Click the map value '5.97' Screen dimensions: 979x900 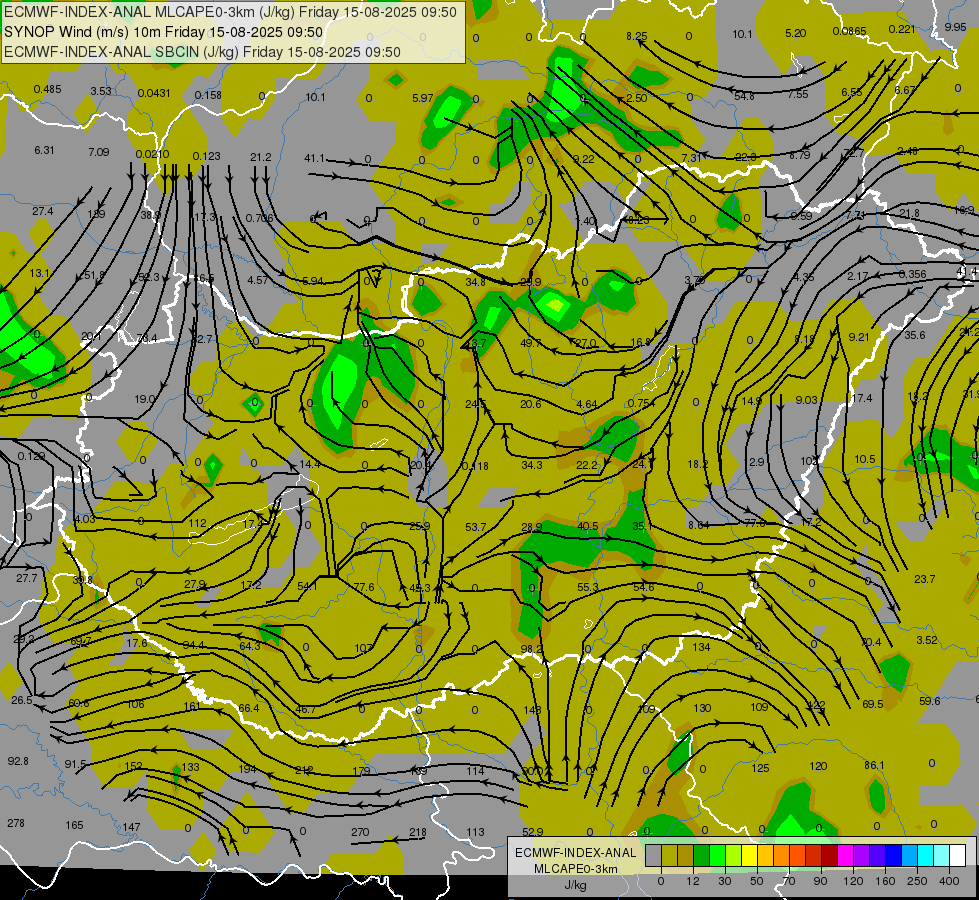click(423, 98)
